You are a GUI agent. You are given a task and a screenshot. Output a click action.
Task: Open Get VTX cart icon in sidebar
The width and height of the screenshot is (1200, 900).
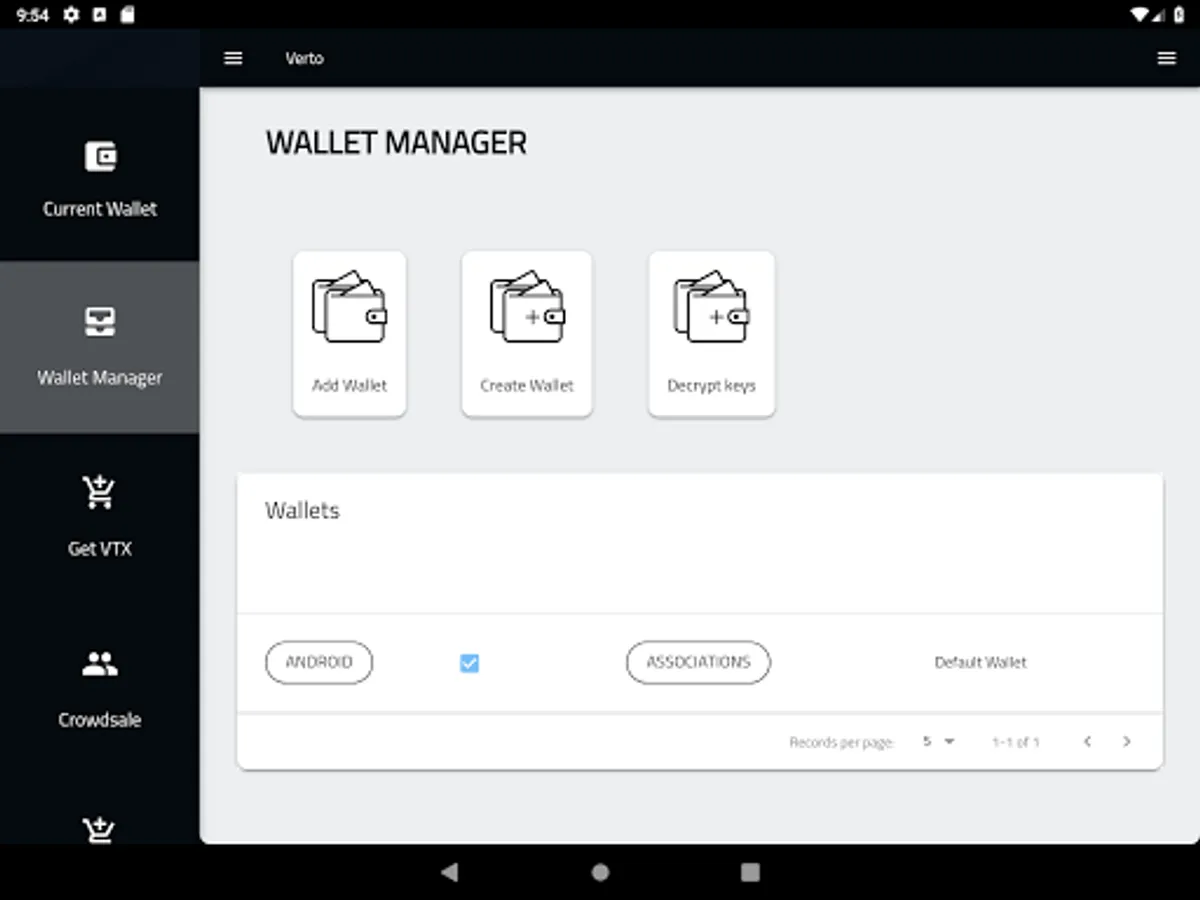(x=100, y=493)
